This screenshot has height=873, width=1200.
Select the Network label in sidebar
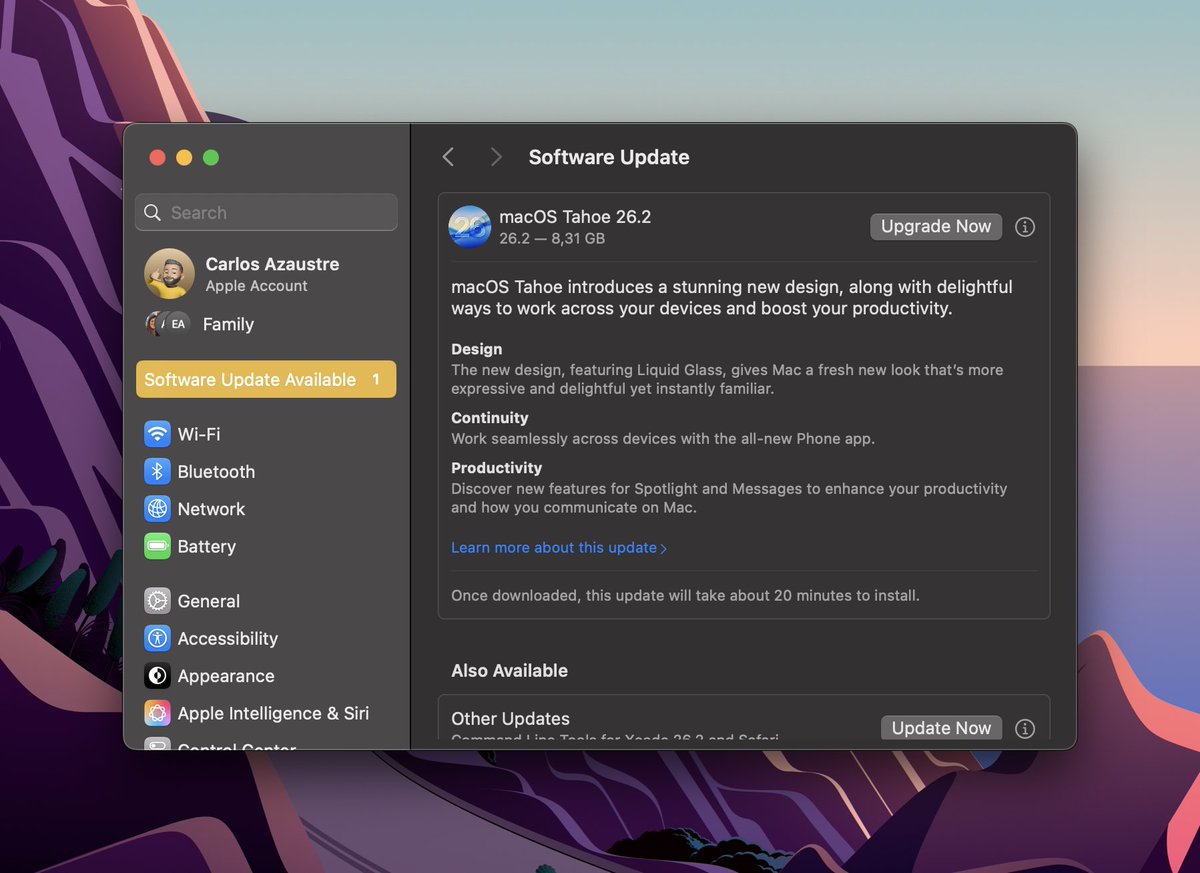point(211,509)
